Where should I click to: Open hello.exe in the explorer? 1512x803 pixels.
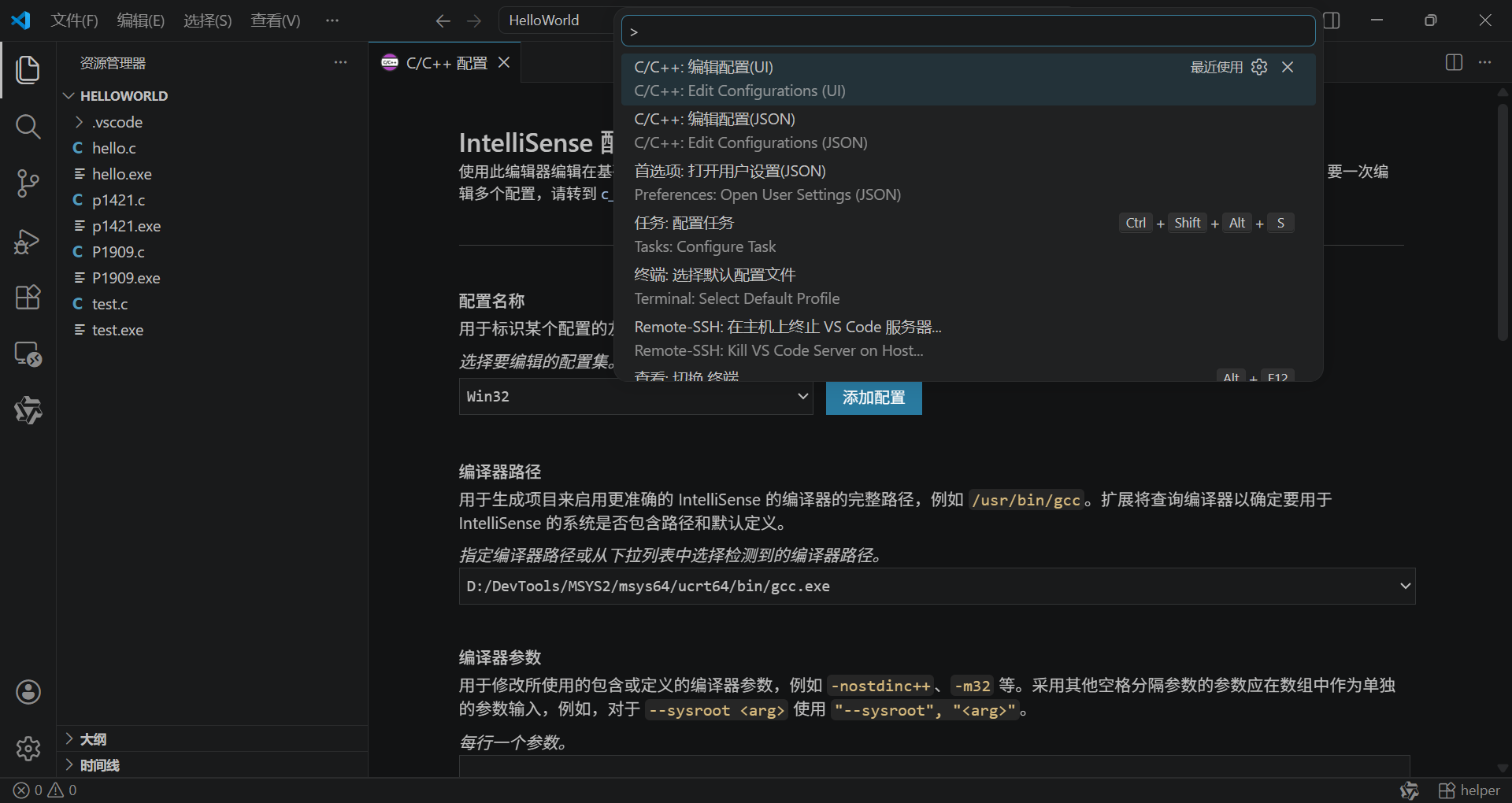pyautogui.click(x=121, y=174)
